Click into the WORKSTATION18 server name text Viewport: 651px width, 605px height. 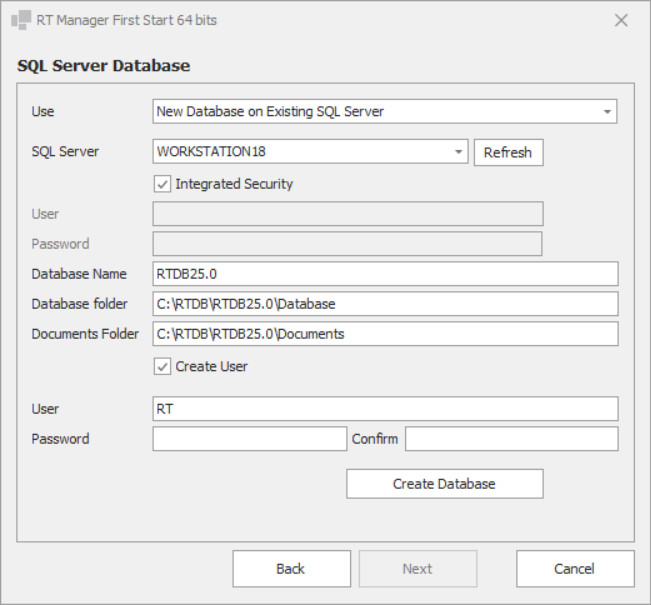pyautogui.click(x=300, y=152)
